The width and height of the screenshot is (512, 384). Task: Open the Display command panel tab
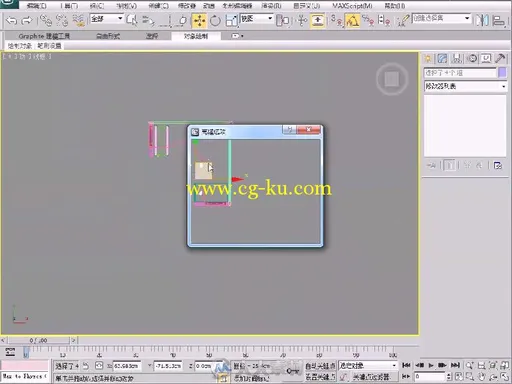tap(486, 59)
